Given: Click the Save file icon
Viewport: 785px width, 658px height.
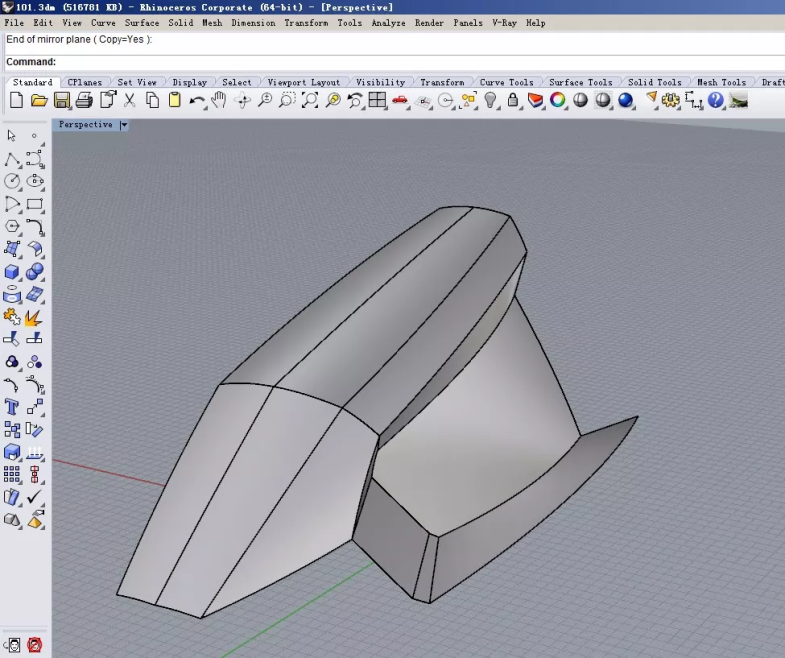Looking at the screenshot, I should coord(62,100).
